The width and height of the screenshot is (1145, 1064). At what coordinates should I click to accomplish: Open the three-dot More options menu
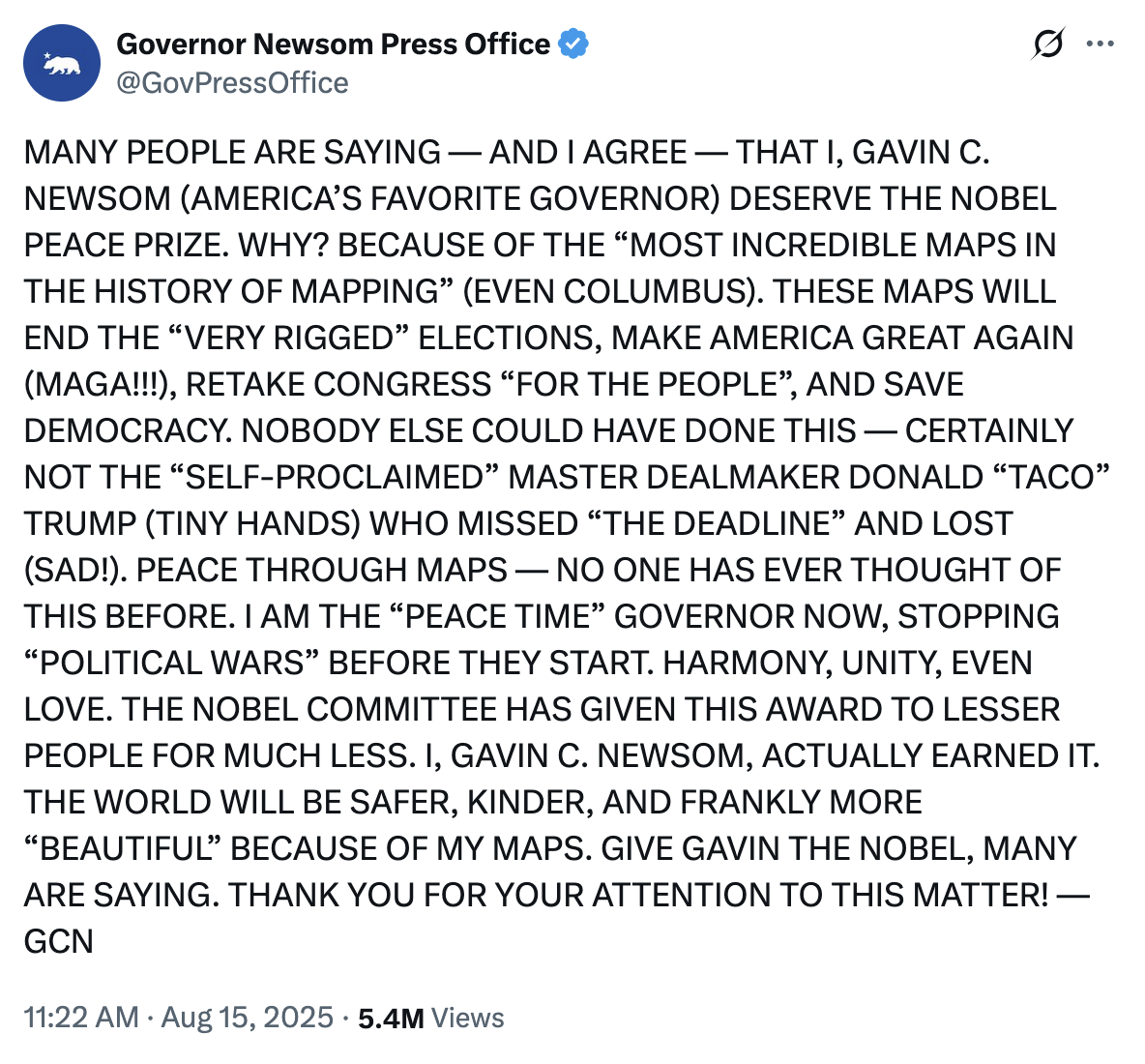tap(1101, 44)
